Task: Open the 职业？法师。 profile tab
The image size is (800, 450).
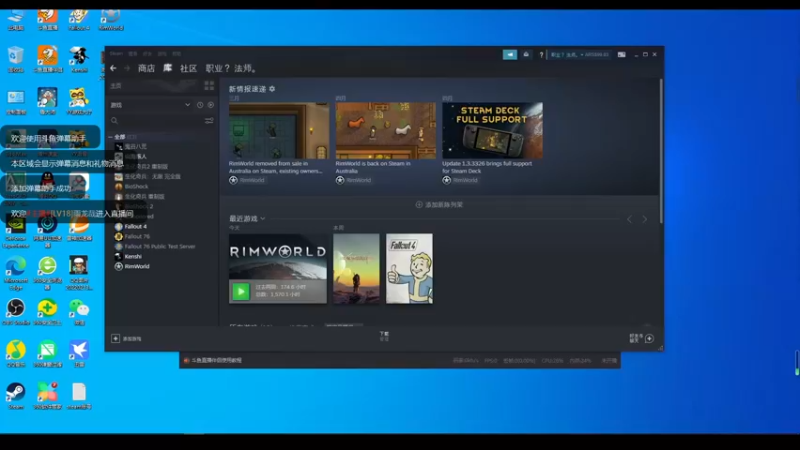Action: [232, 68]
